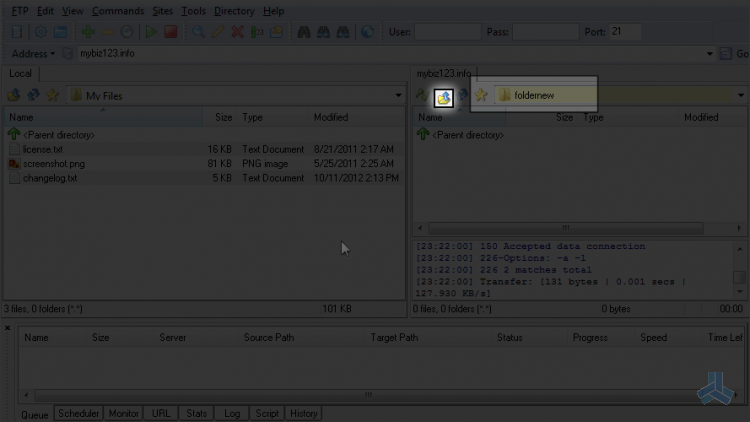This screenshot has width=750, height=422.
Task: Go up a folder in Local pane
Action: [14, 95]
